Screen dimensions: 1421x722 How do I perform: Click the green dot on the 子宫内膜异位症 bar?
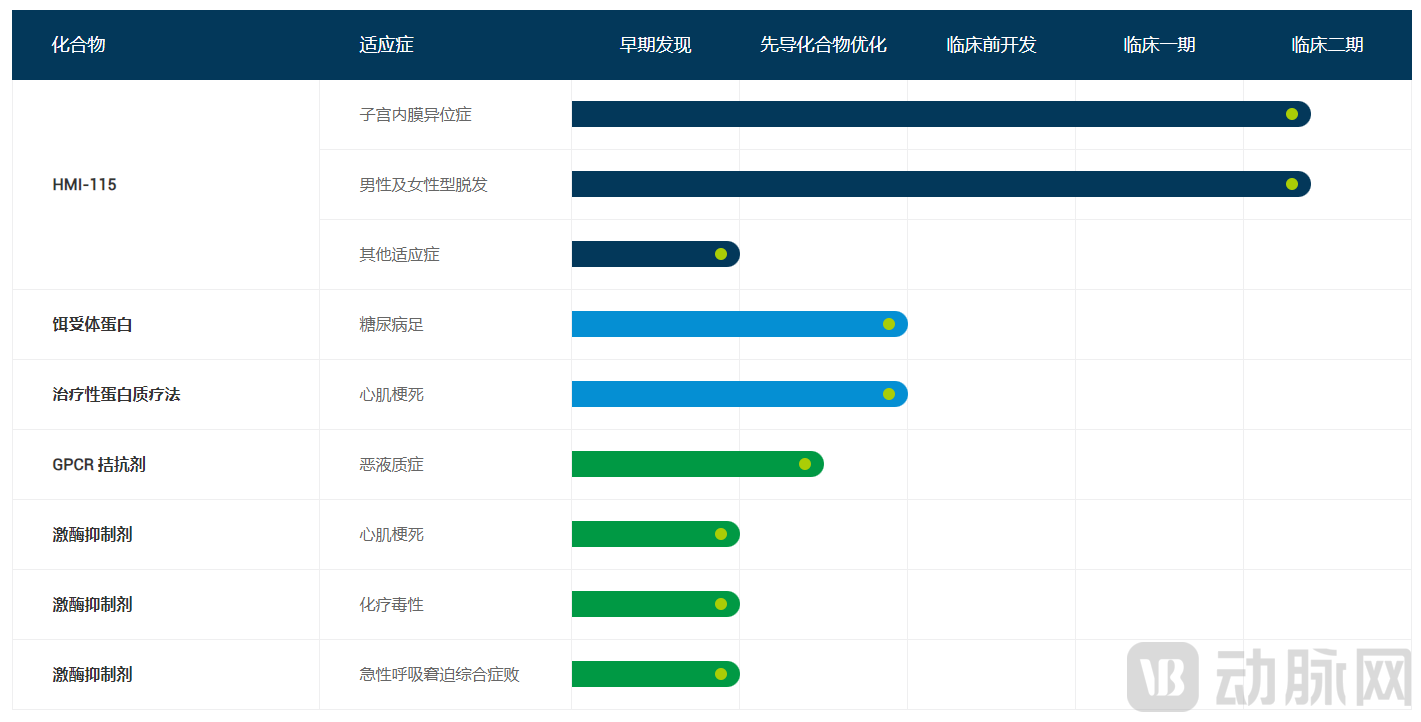click(x=1292, y=114)
